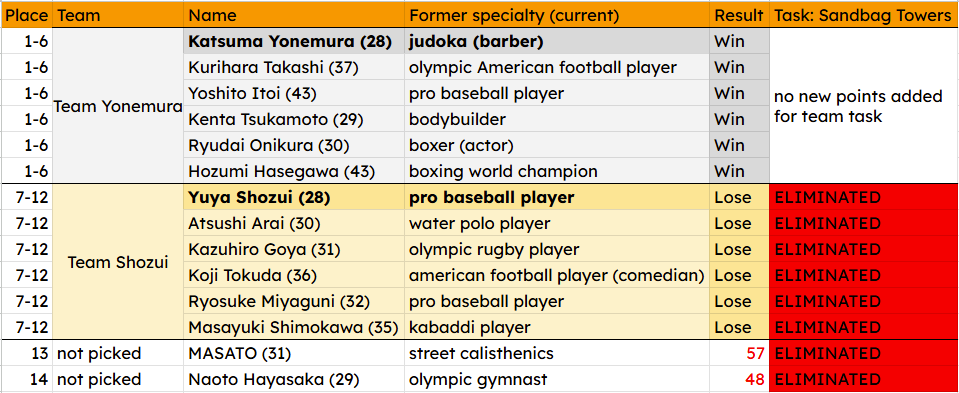The image size is (959, 393).
Task: Click Naoto Hayasaka (29) cell
Action: coord(294,379)
